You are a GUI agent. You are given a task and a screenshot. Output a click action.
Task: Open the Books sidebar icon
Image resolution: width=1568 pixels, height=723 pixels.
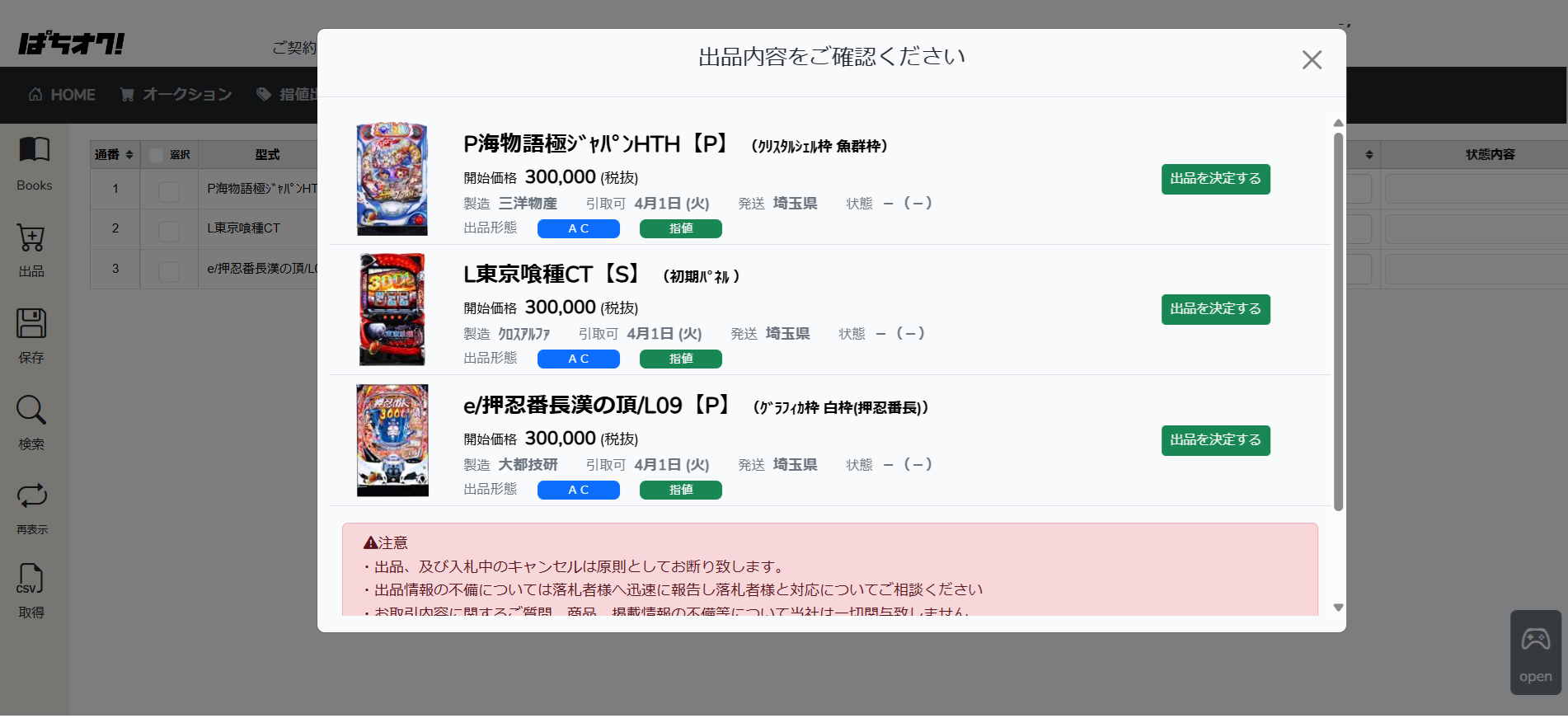click(34, 150)
